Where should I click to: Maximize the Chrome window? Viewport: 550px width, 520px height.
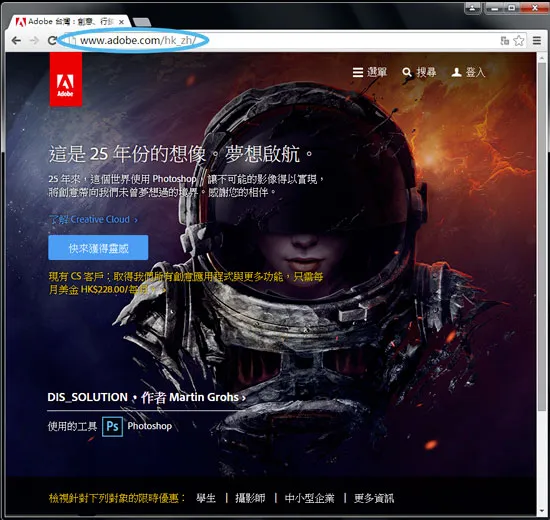click(512, 8)
